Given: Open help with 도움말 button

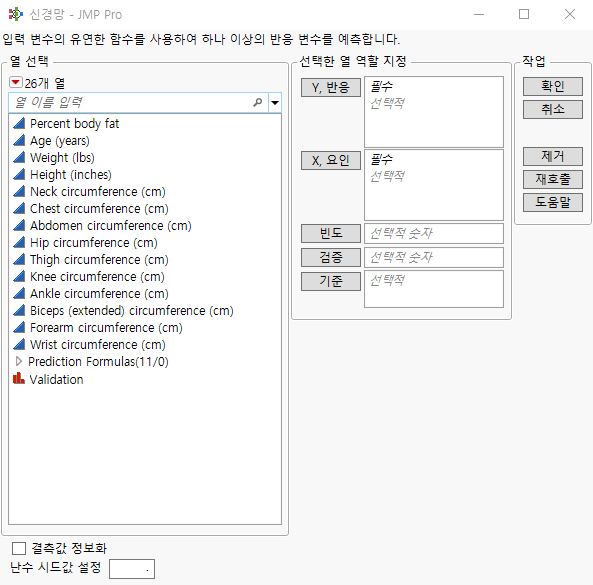Looking at the screenshot, I should [x=553, y=202].
